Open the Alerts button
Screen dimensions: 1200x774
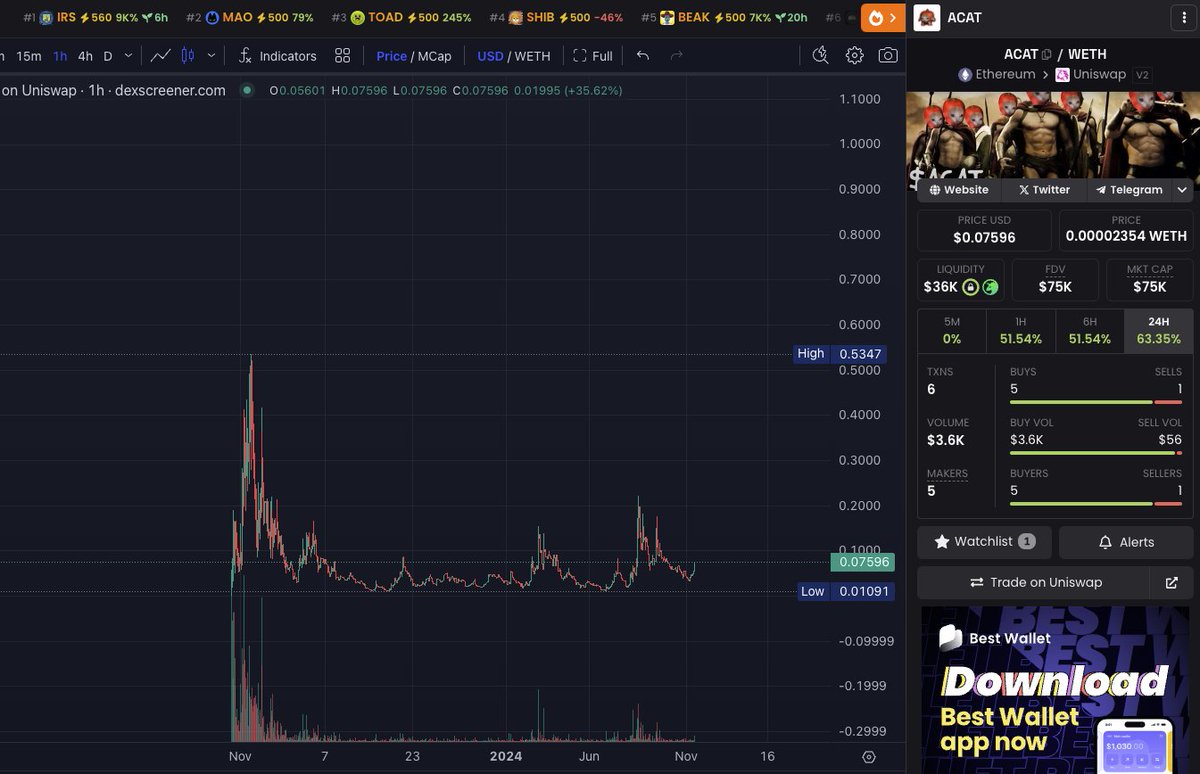click(1126, 542)
